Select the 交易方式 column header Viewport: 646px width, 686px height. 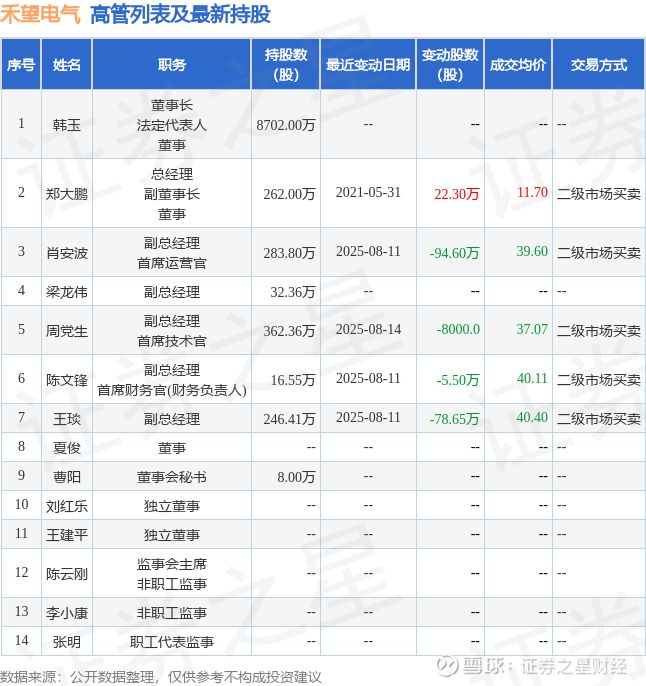[599, 65]
